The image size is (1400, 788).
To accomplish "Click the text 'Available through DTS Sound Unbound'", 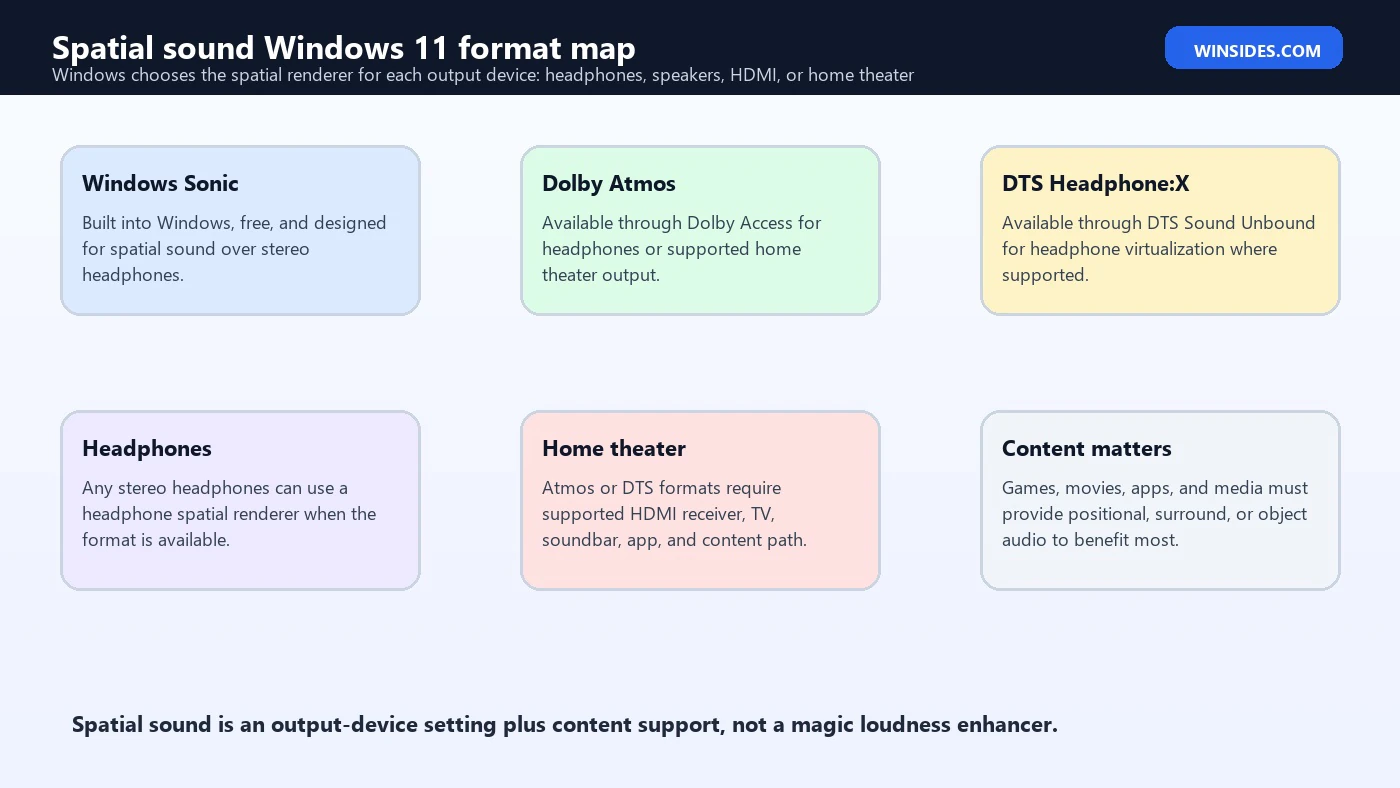I will [x=1158, y=223].
